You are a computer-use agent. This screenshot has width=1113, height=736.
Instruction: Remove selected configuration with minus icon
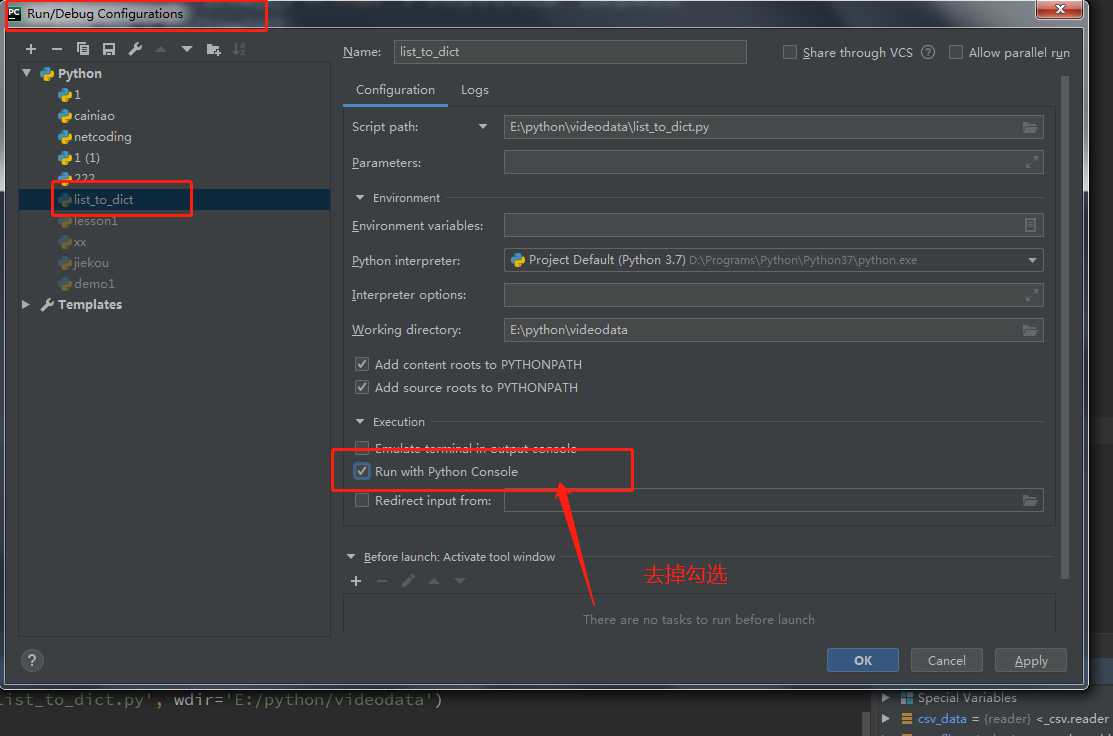coord(57,49)
